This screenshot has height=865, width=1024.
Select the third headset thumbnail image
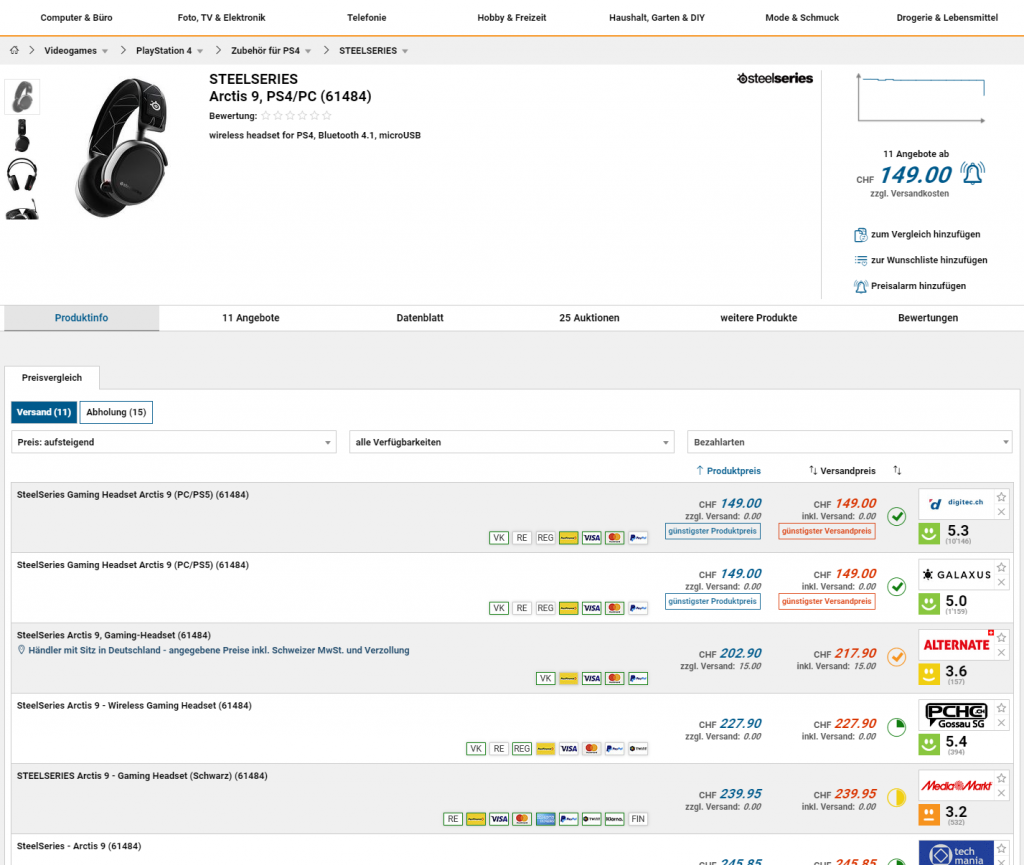22,174
